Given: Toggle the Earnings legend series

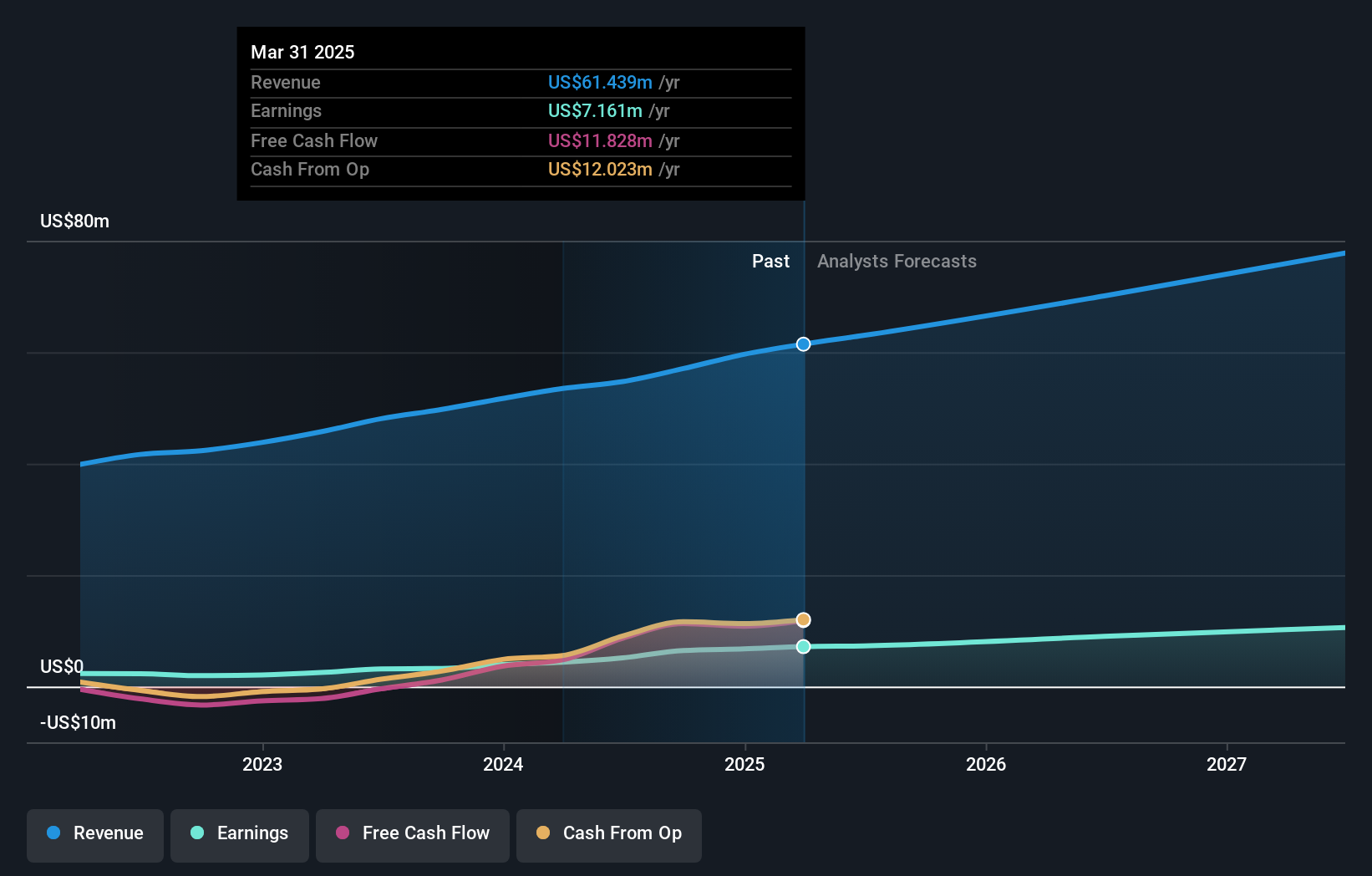Looking at the screenshot, I should pos(240,835).
